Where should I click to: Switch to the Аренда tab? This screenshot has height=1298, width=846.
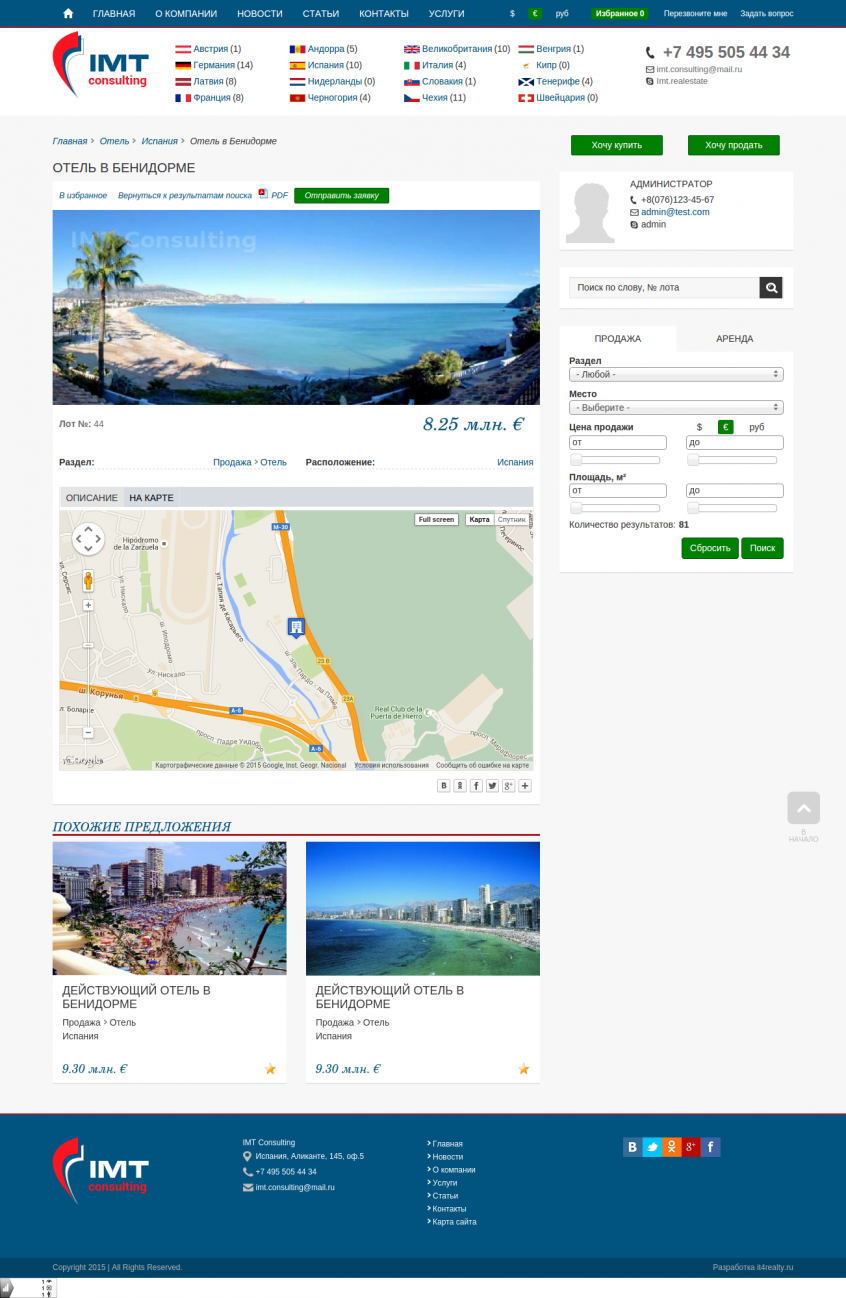(734, 339)
